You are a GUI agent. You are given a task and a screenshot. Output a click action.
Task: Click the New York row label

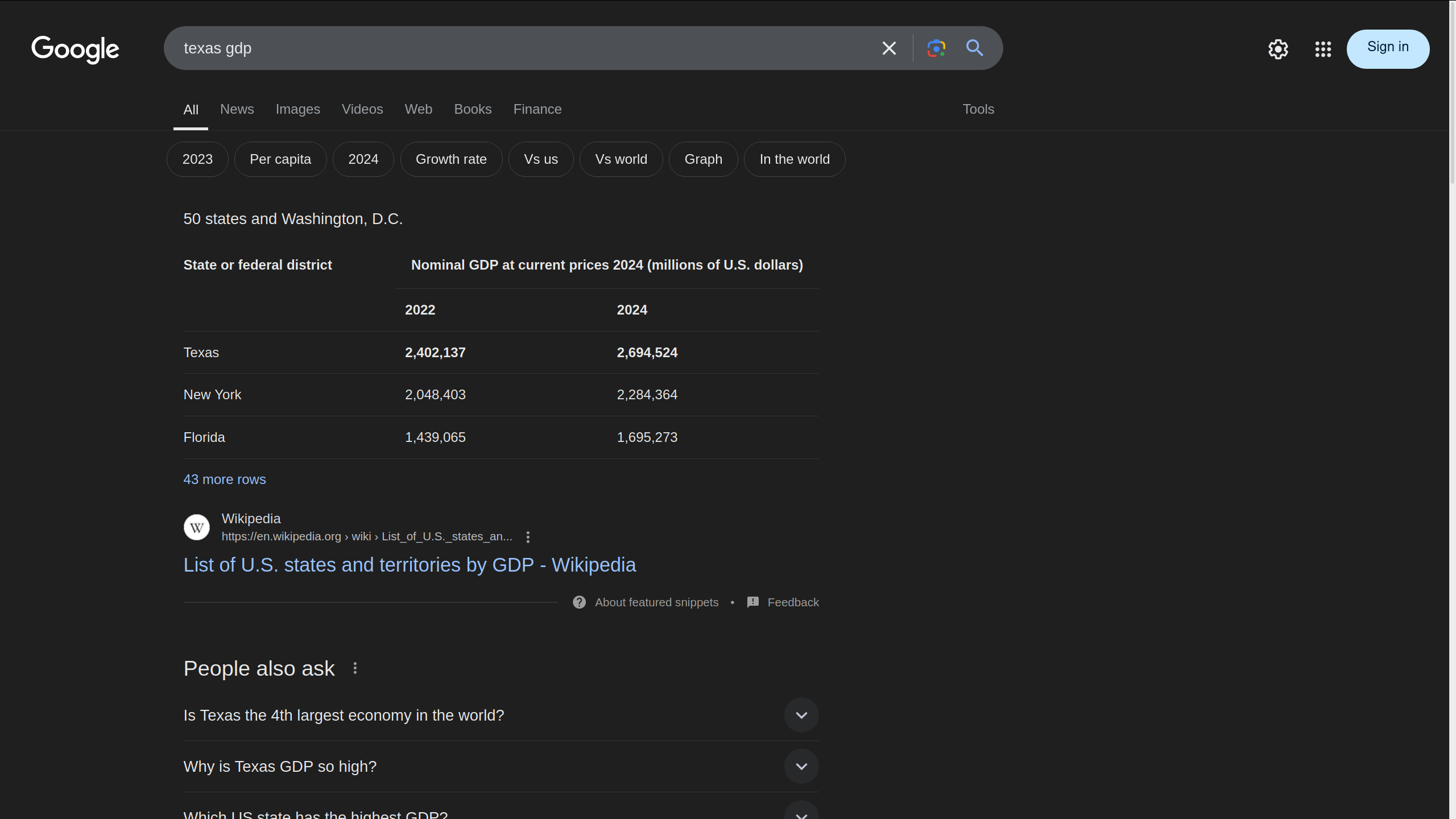point(212,395)
